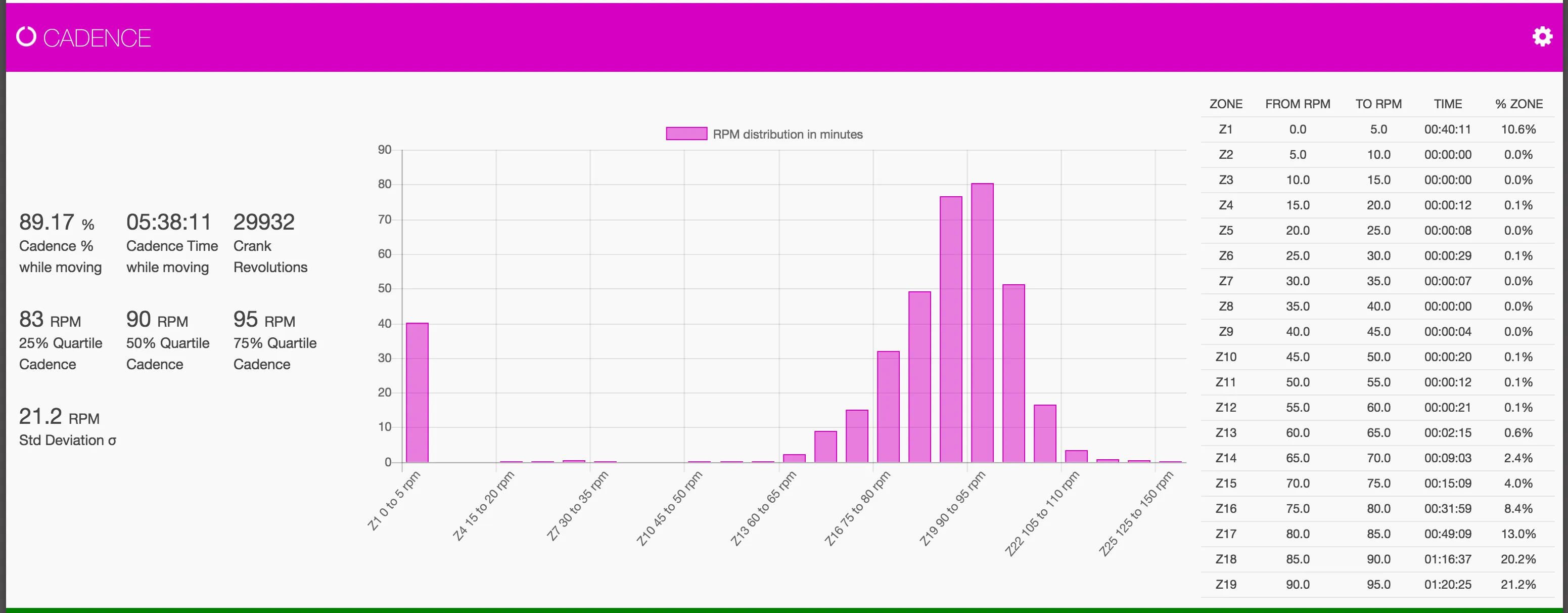Click the CADENCE panel title text

(x=97, y=38)
